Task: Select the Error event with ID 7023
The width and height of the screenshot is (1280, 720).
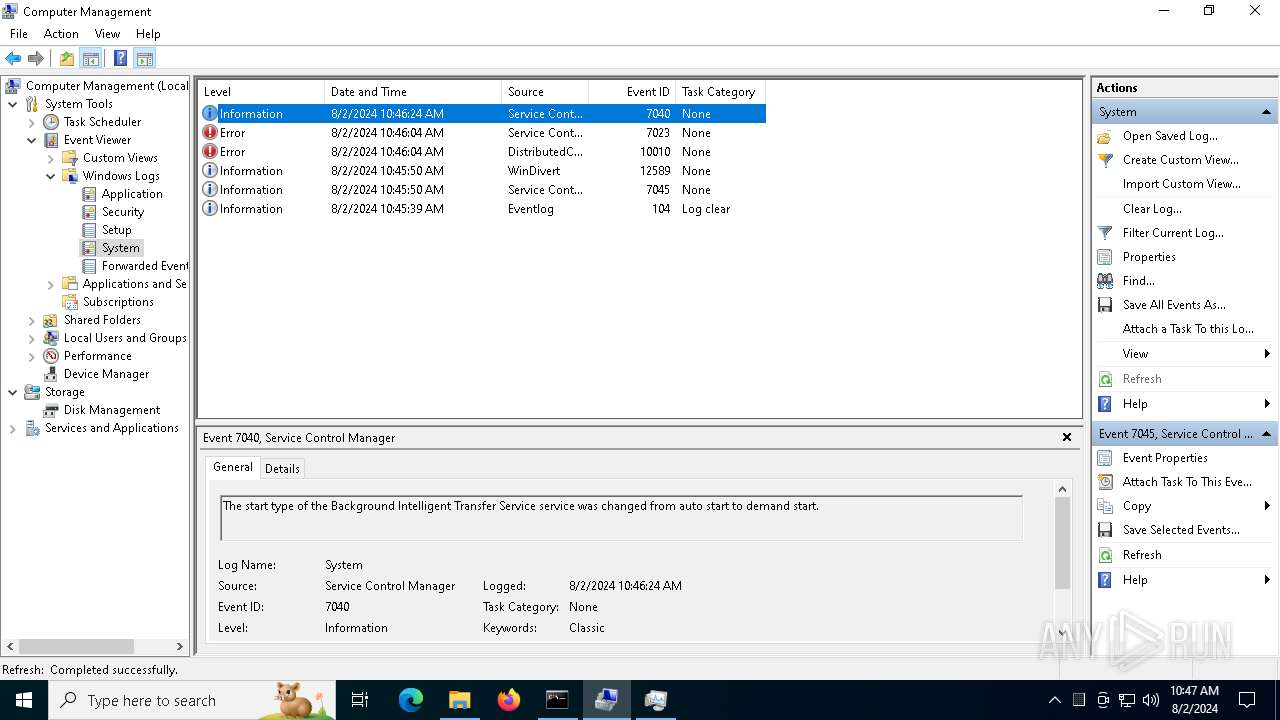Action: coord(482,133)
